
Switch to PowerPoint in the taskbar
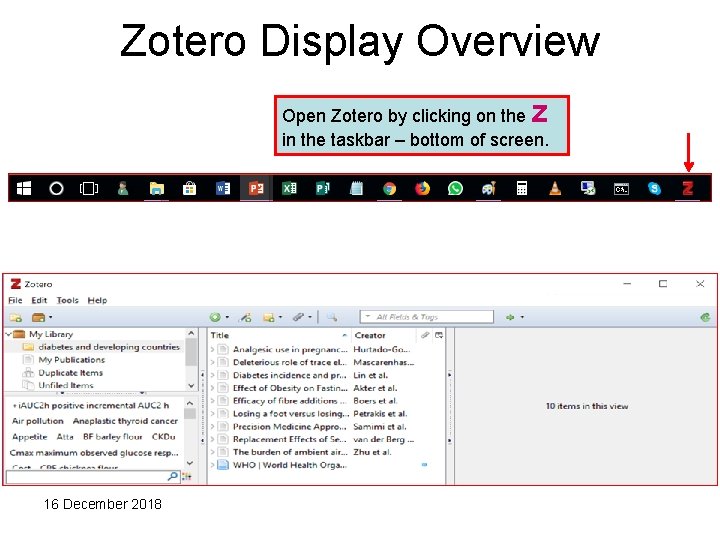point(256,188)
